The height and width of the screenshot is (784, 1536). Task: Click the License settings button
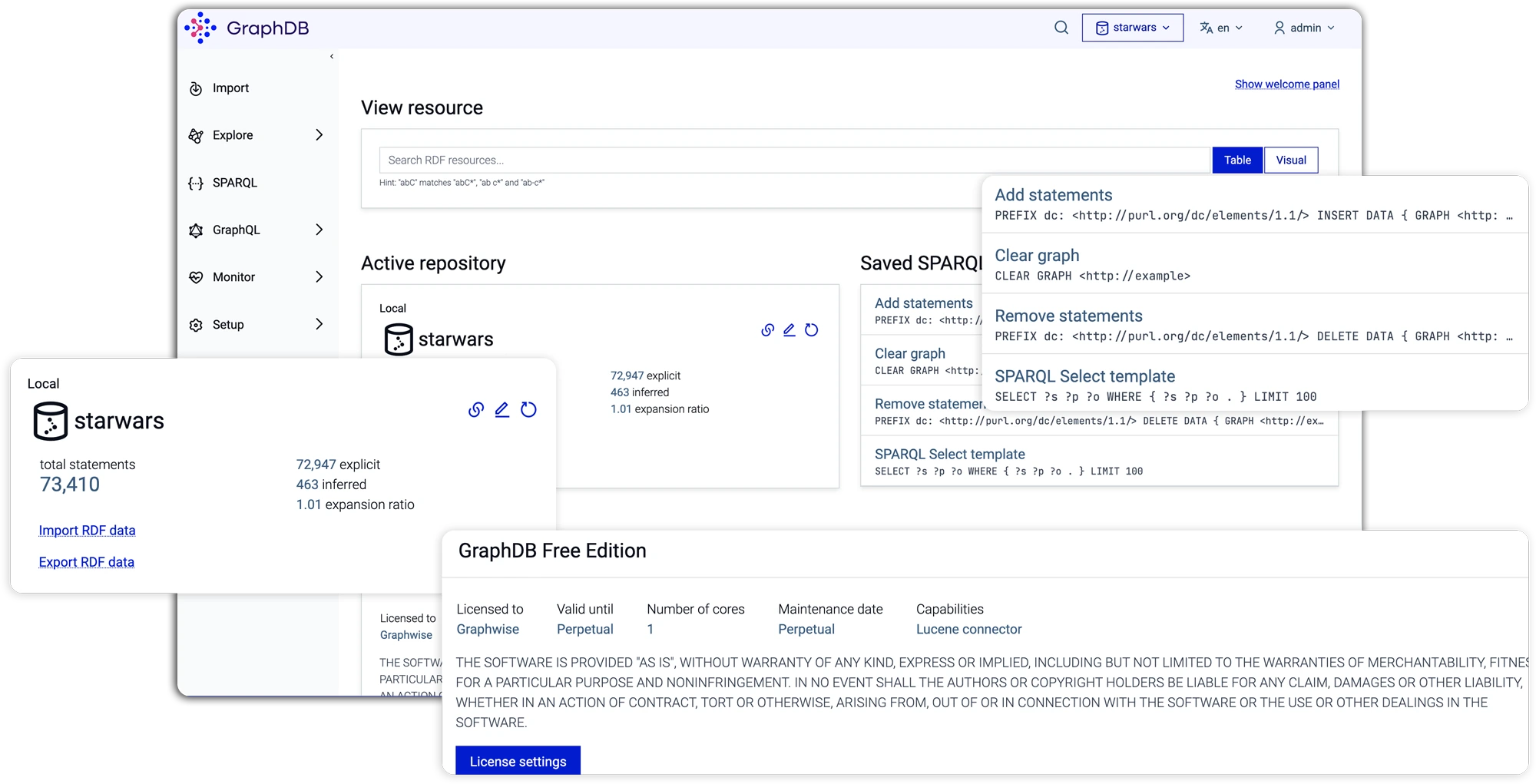(x=518, y=761)
